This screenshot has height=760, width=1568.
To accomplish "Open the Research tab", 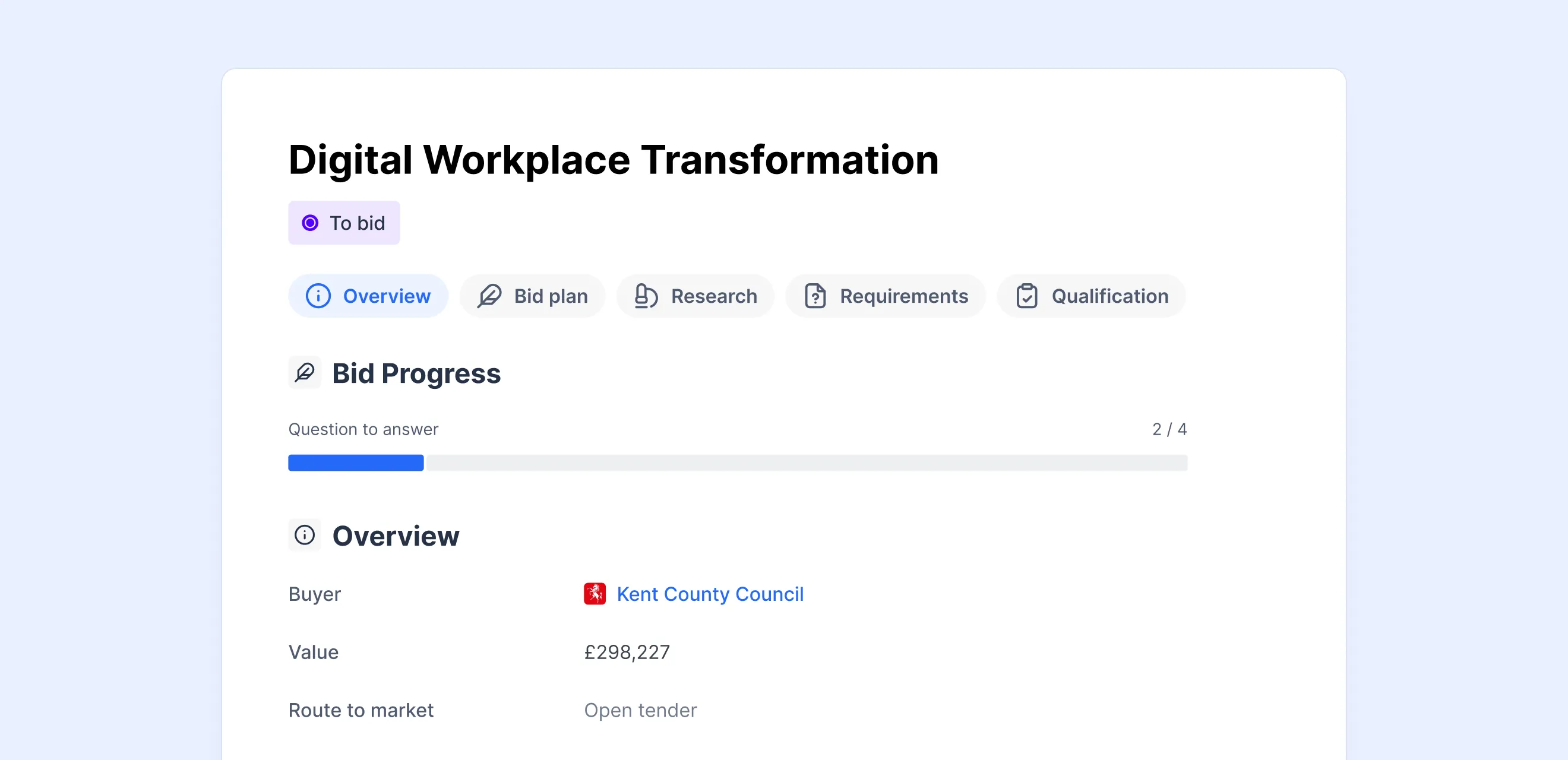I will [x=695, y=296].
